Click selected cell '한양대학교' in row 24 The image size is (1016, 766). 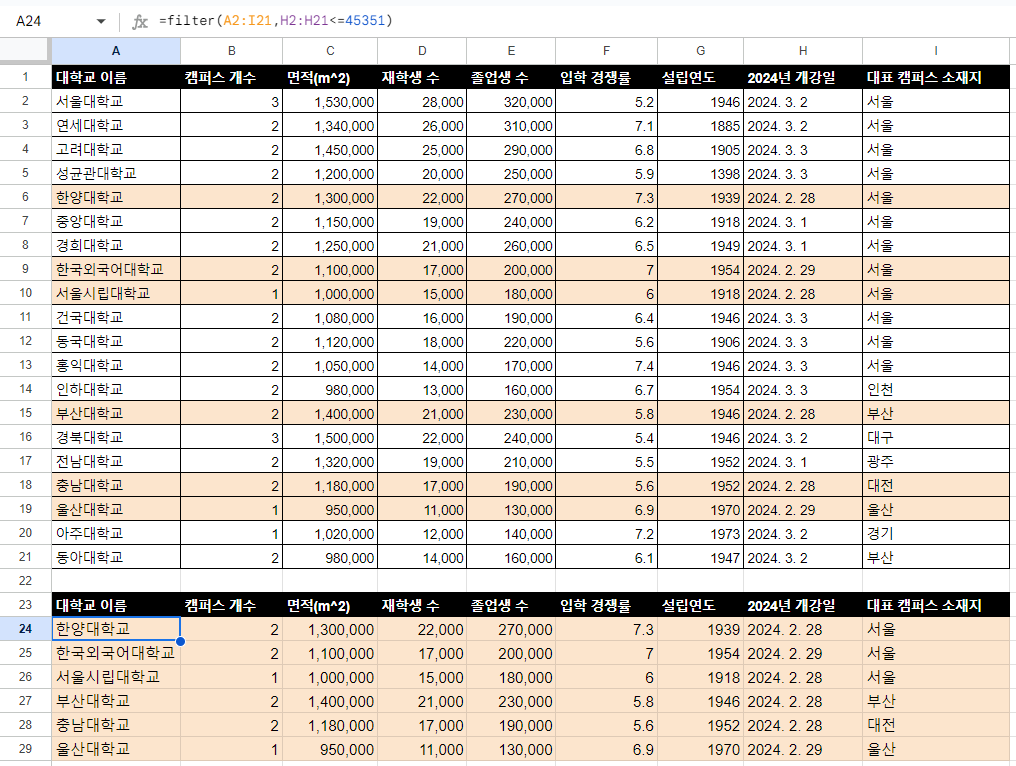point(116,629)
